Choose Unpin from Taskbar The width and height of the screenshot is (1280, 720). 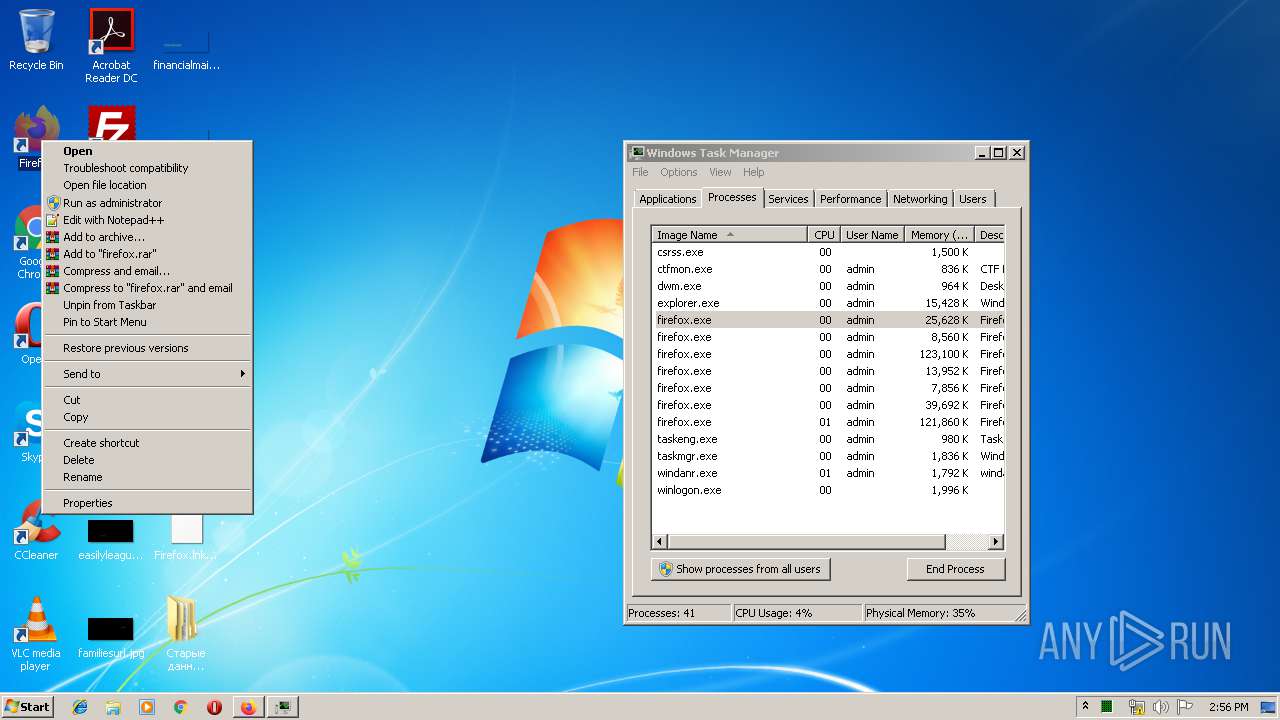coord(147,305)
